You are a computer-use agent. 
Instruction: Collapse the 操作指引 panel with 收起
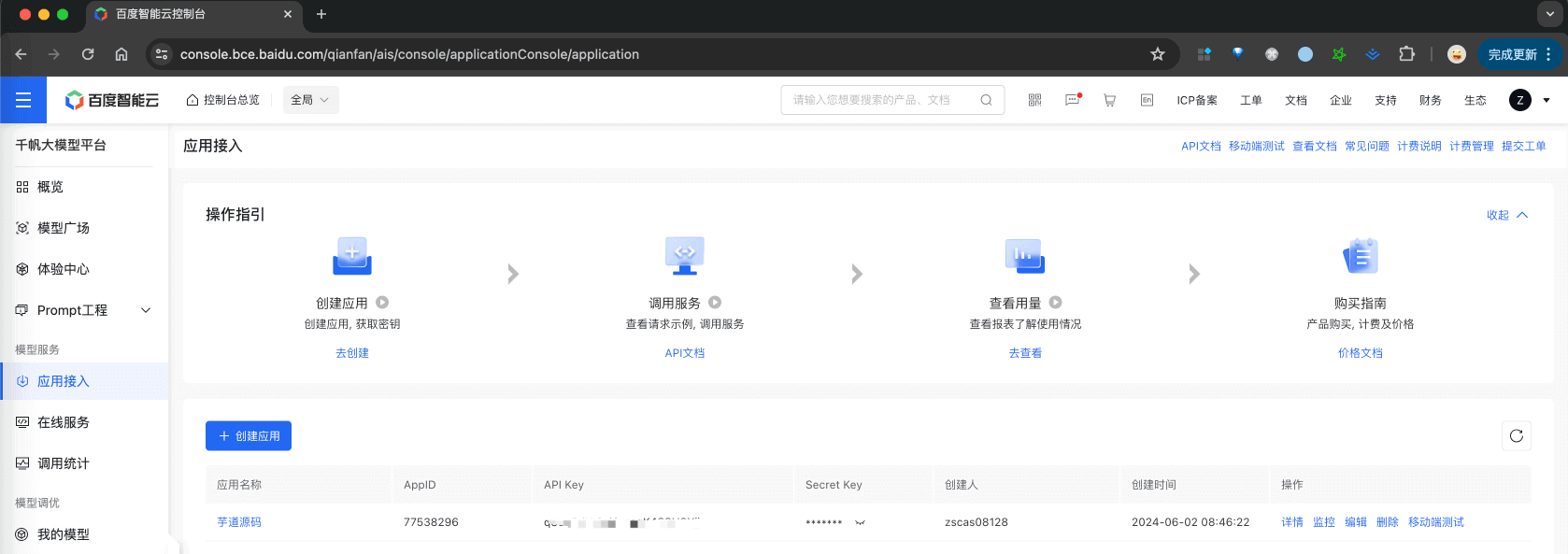[1506, 215]
